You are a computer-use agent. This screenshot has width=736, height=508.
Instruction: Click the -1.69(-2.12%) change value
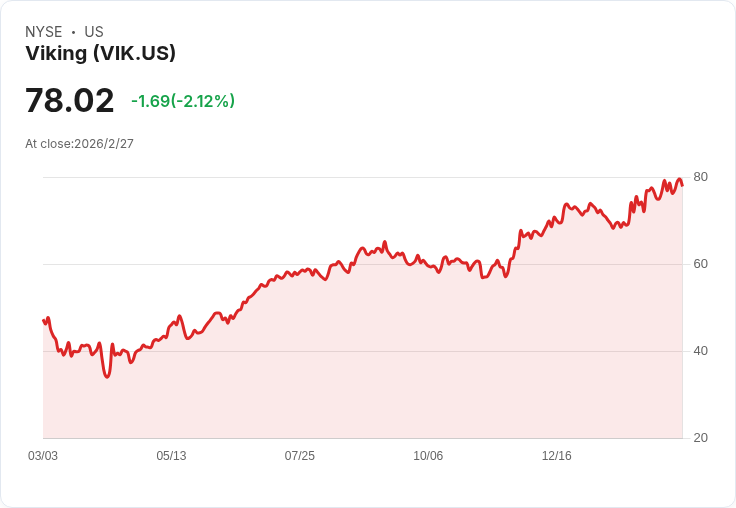(183, 101)
